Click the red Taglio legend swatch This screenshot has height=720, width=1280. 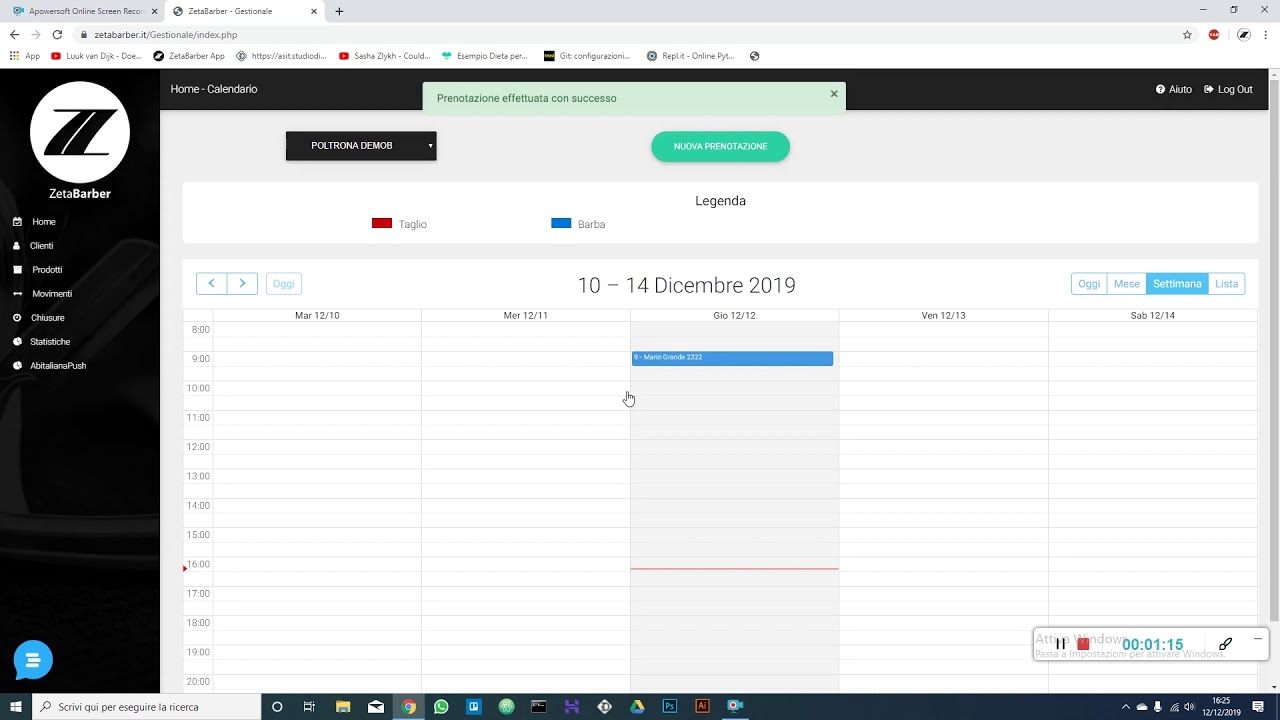pyautogui.click(x=382, y=224)
